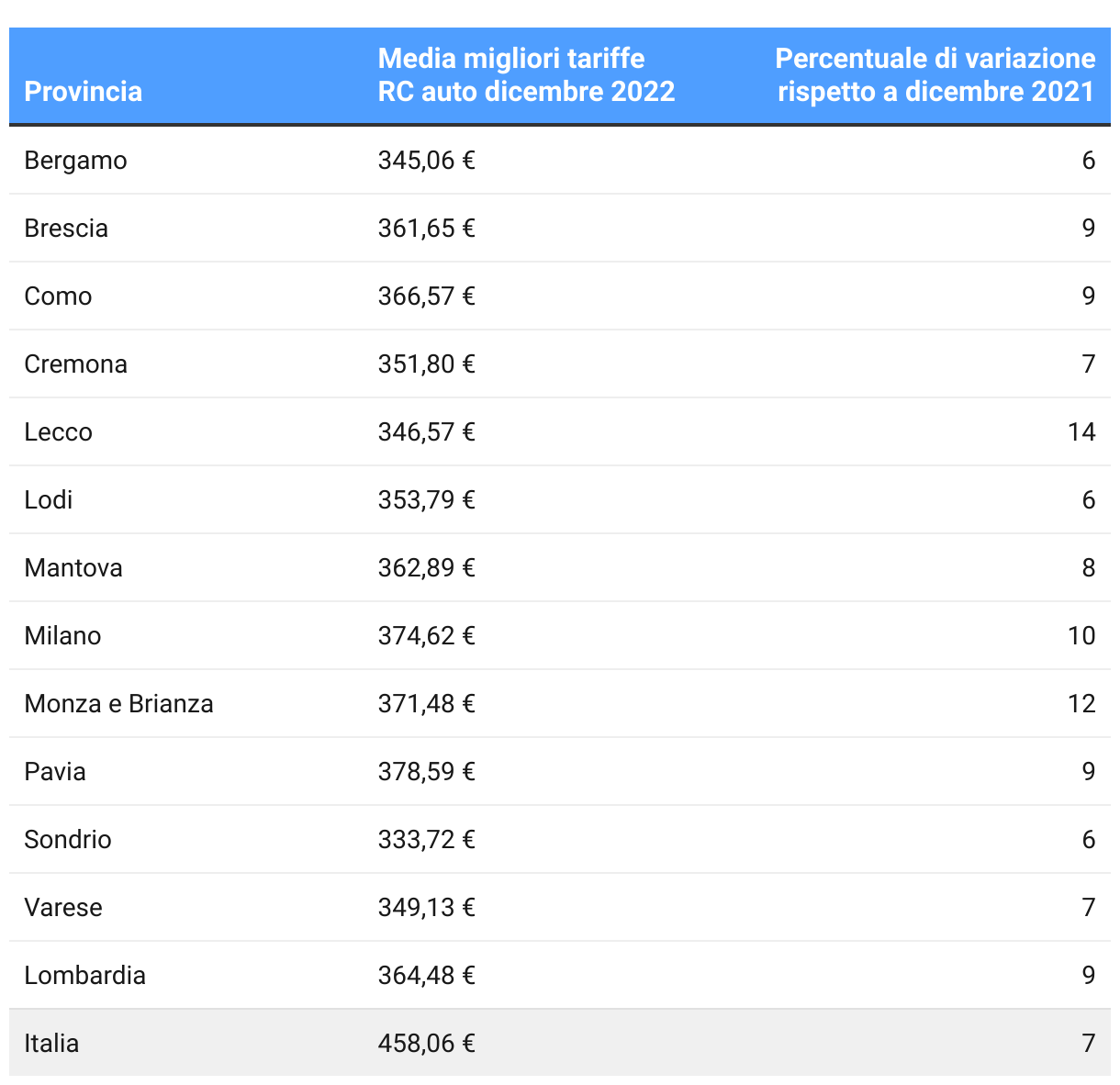Click the Provincia column header
The image size is (1120, 1085).
click(84, 91)
